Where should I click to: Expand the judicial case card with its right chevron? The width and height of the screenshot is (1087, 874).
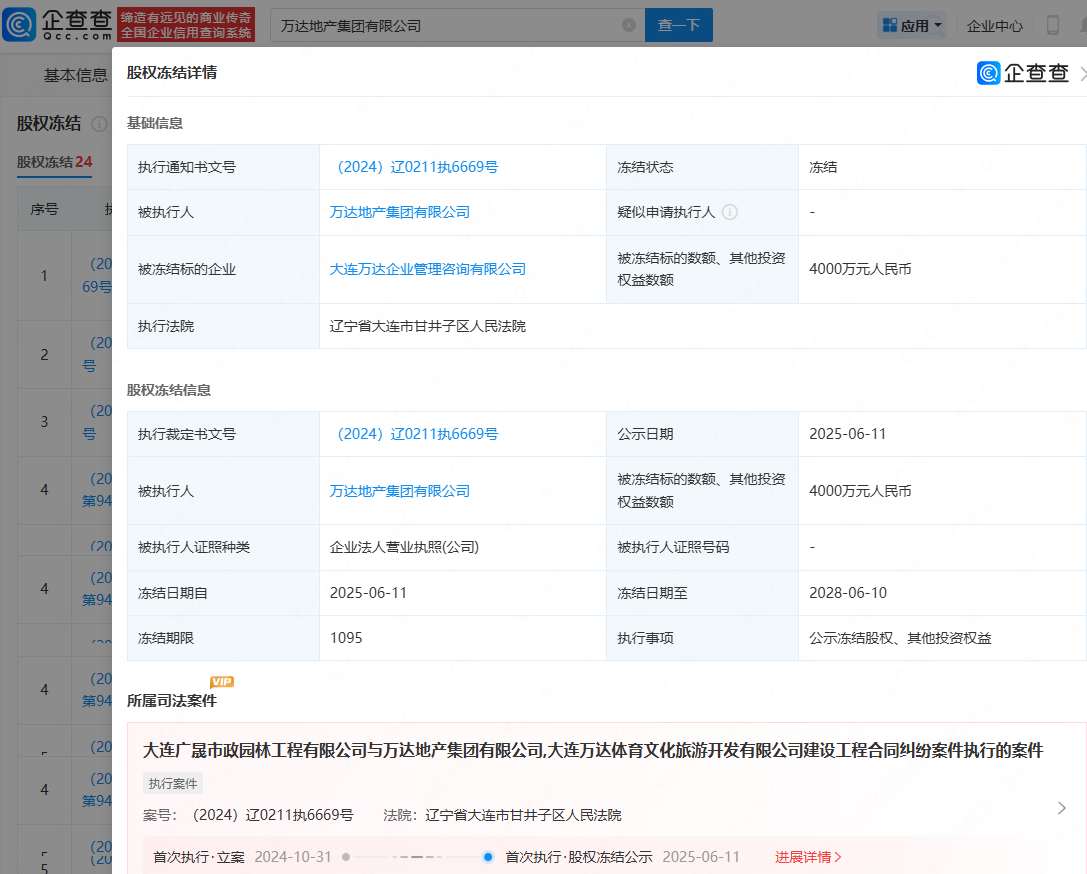[1061, 807]
